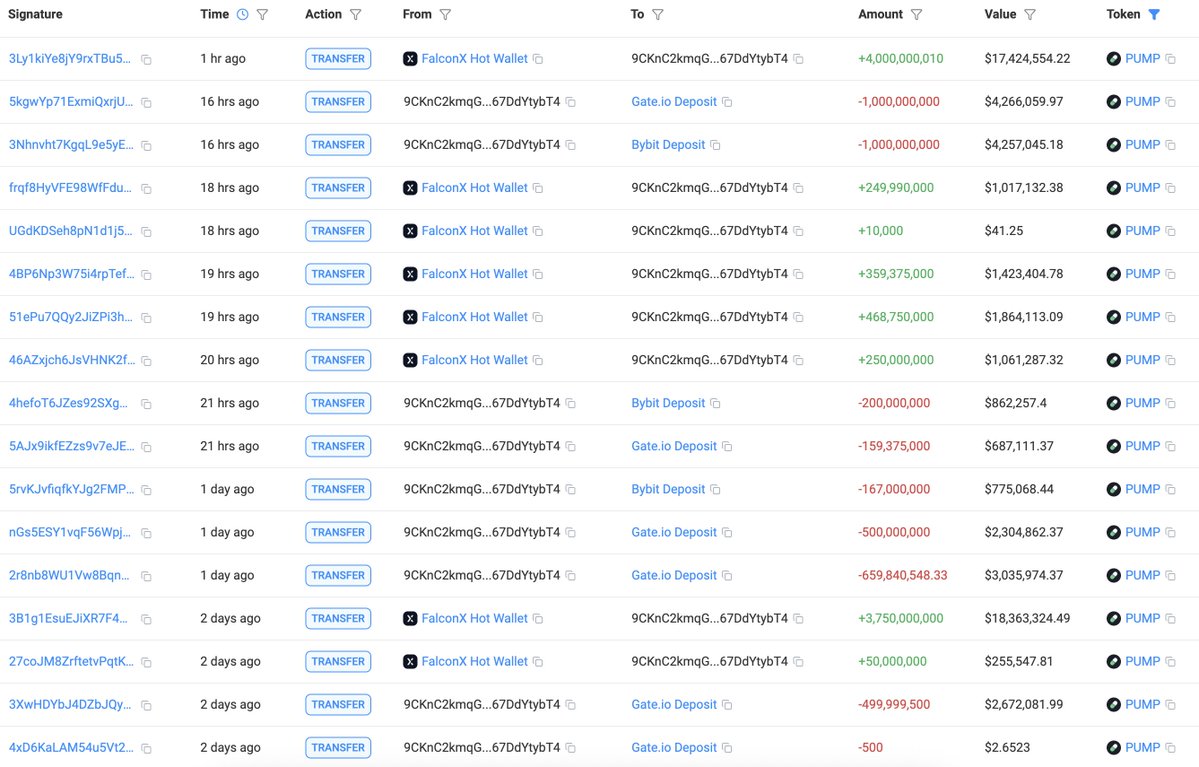1199x767 pixels.
Task: Click TRANSFER badge in $2,304,862.37 row
Action: click(x=338, y=532)
